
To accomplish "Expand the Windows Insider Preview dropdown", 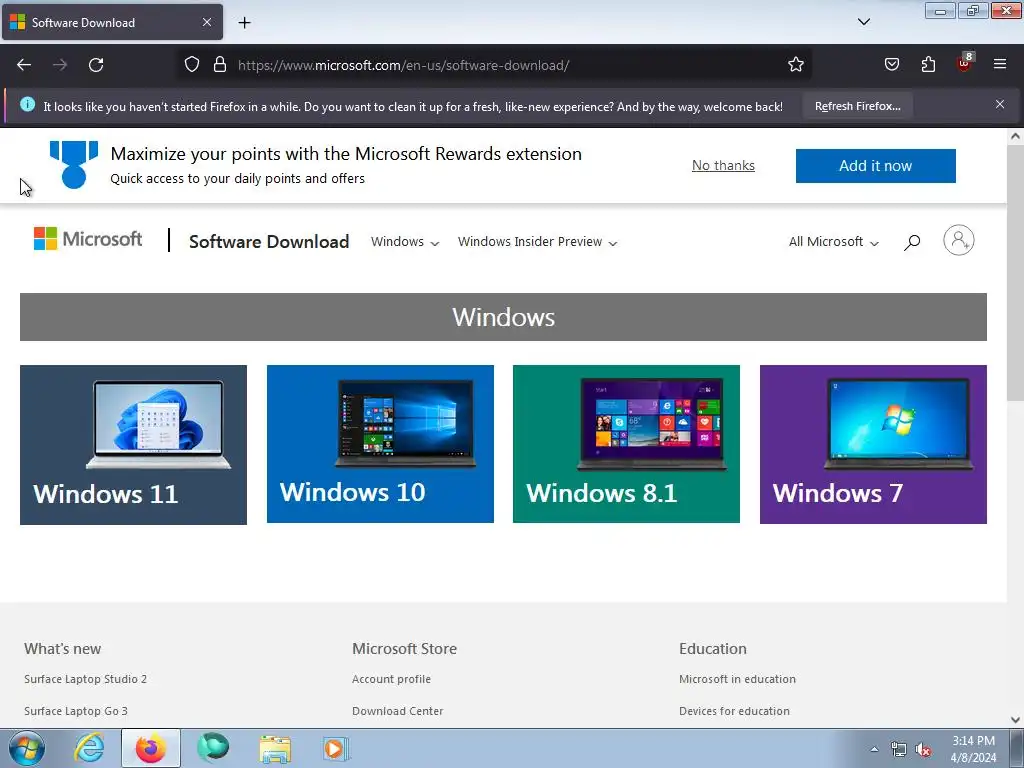I will pos(537,242).
